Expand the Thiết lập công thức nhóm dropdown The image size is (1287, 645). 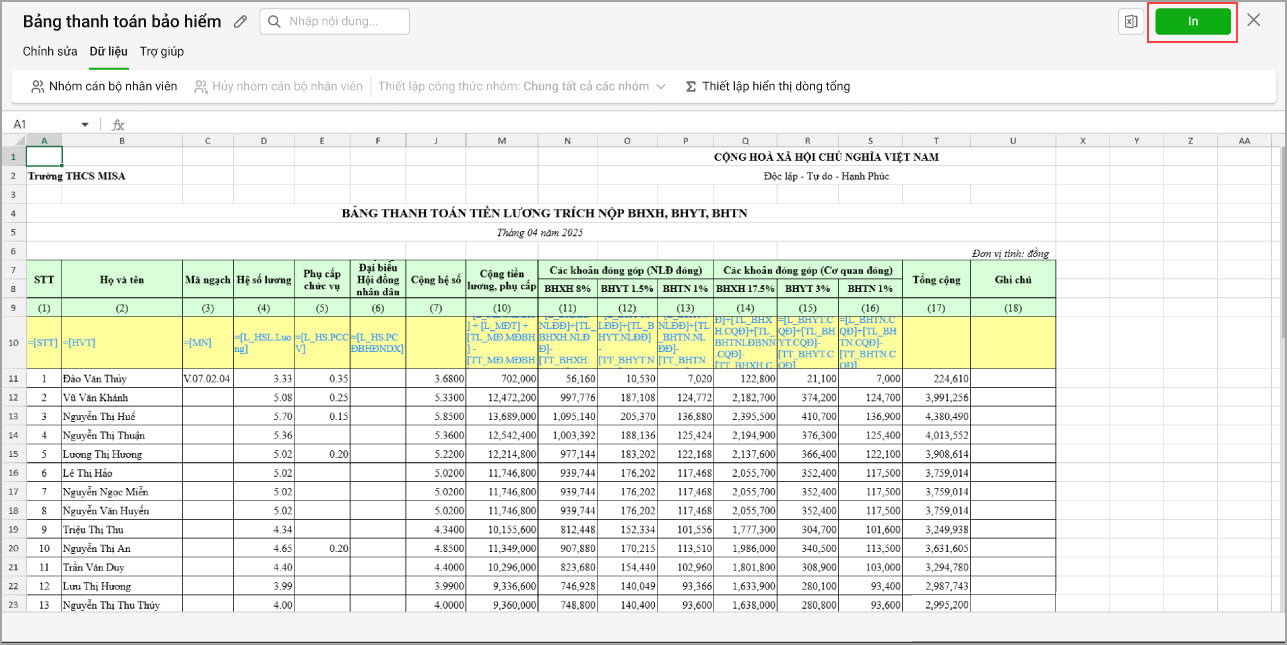point(522,86)
